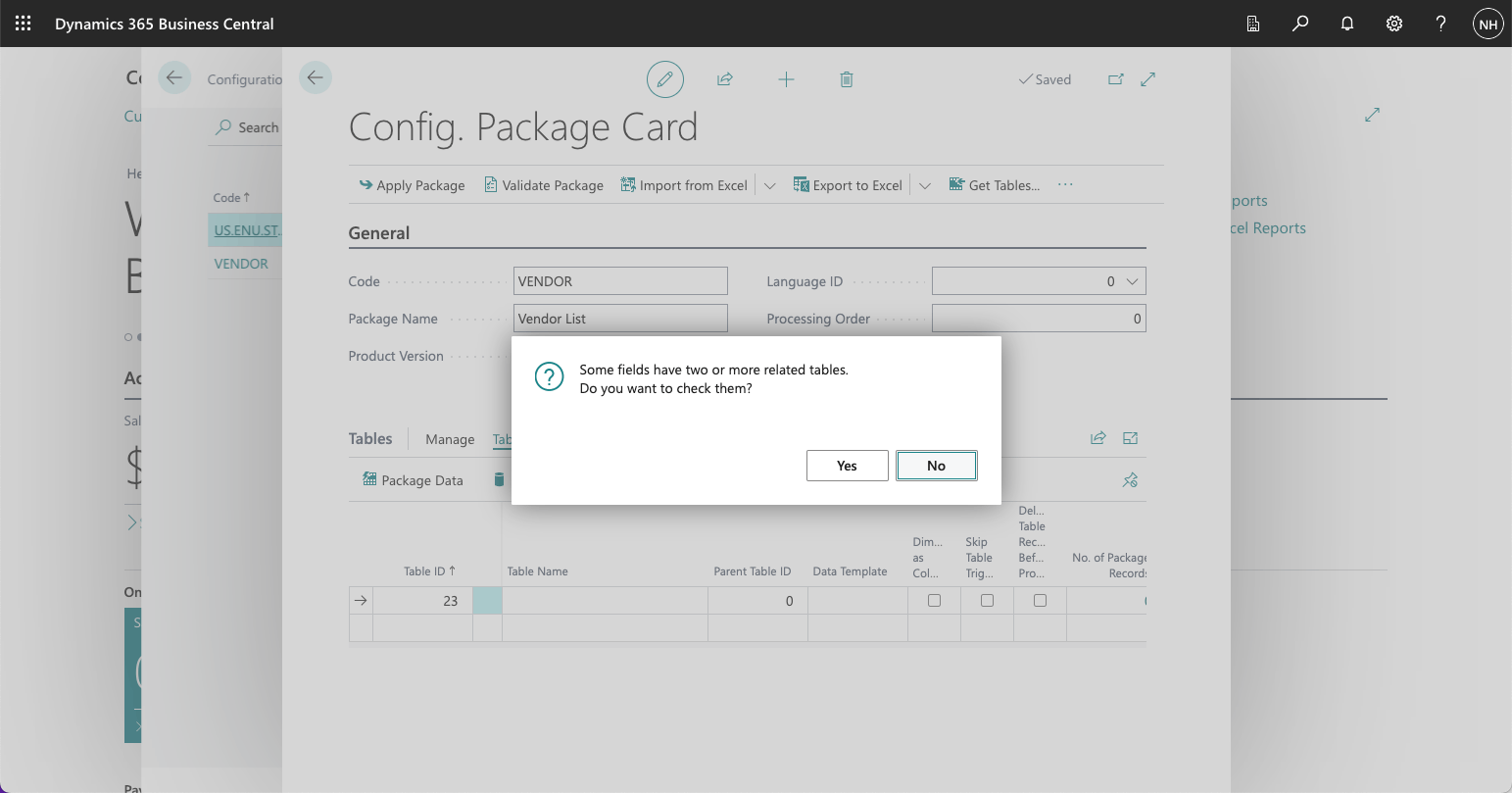Expand the Language ID dropdown
Image resolution: width=1512 pixels, height=793 pixels.
click(1132, 281)
